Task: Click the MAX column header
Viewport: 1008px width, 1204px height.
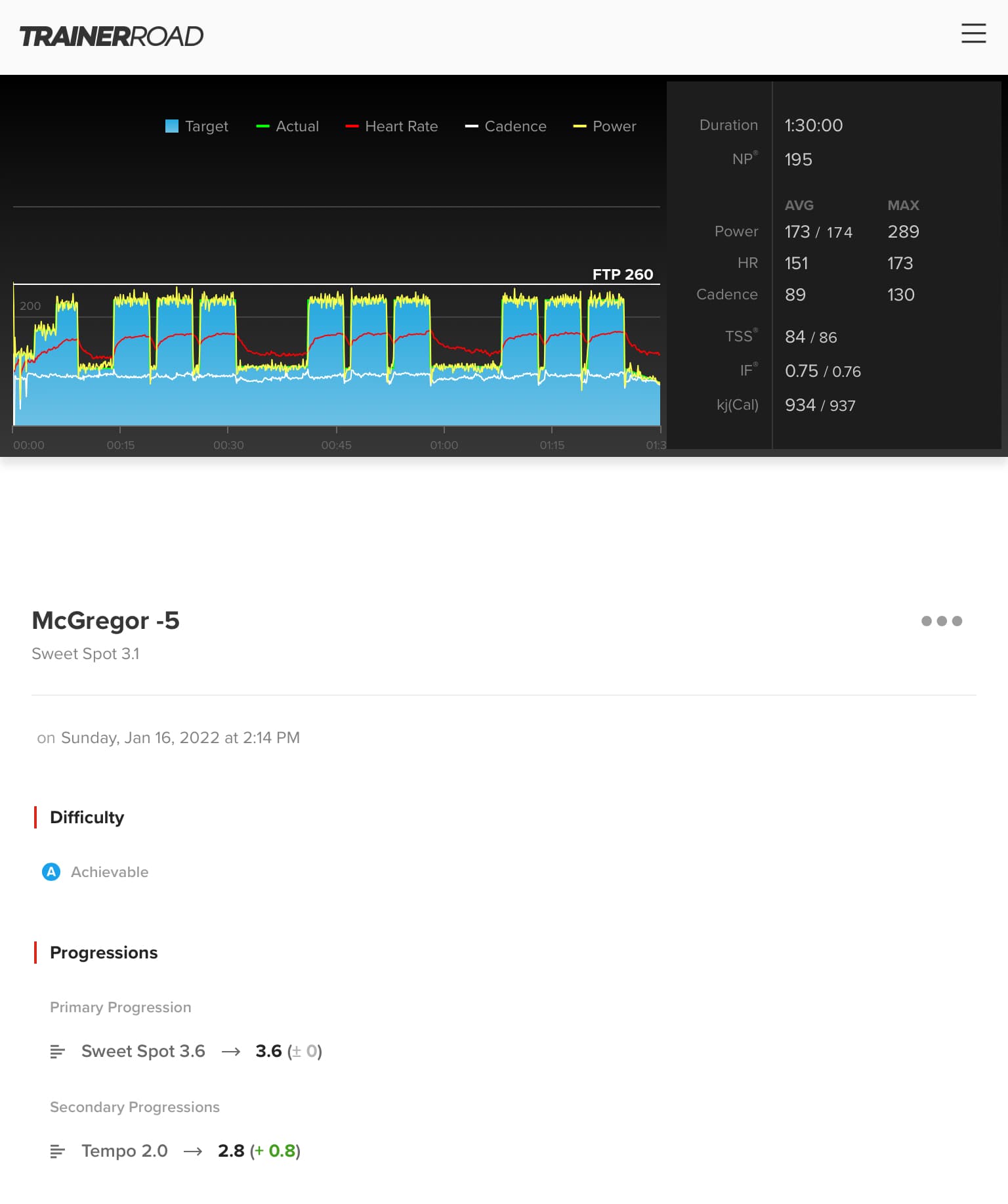Action: (903, 205)
